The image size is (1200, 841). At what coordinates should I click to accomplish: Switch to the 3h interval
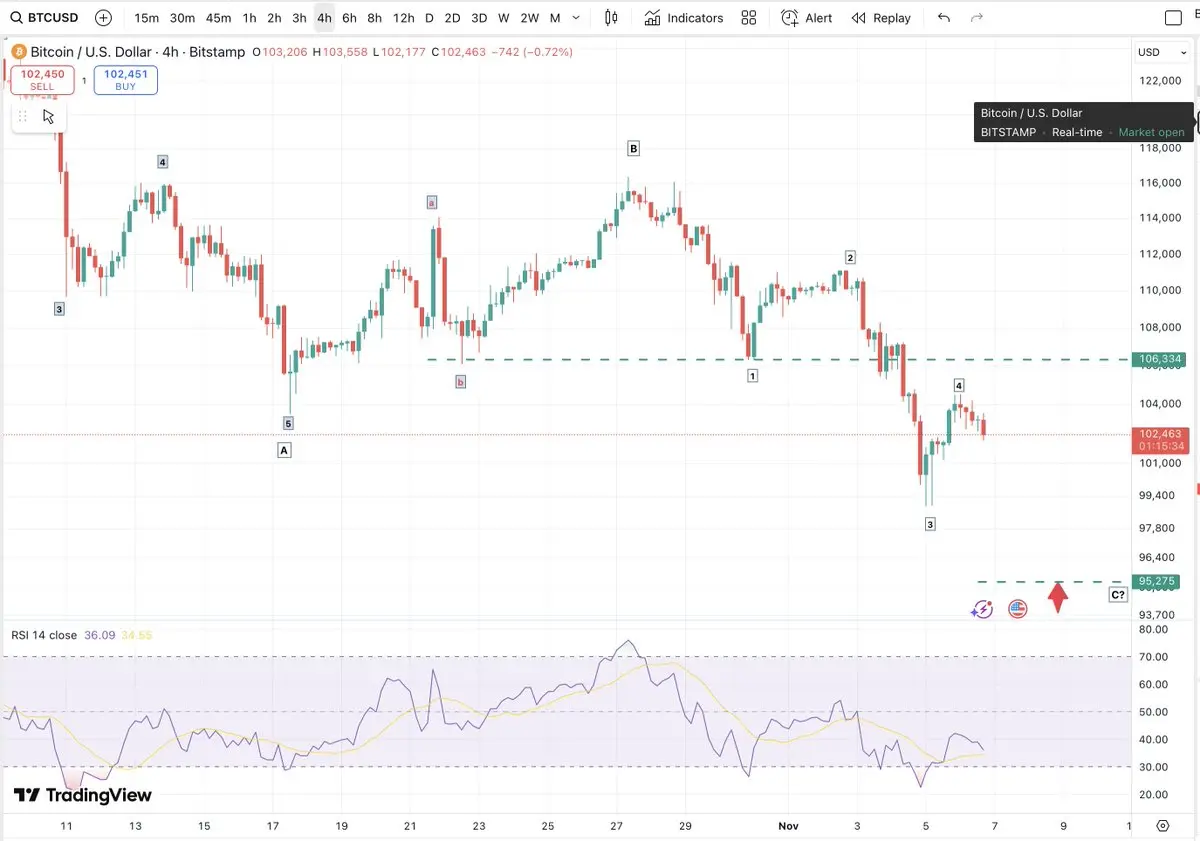299,18
